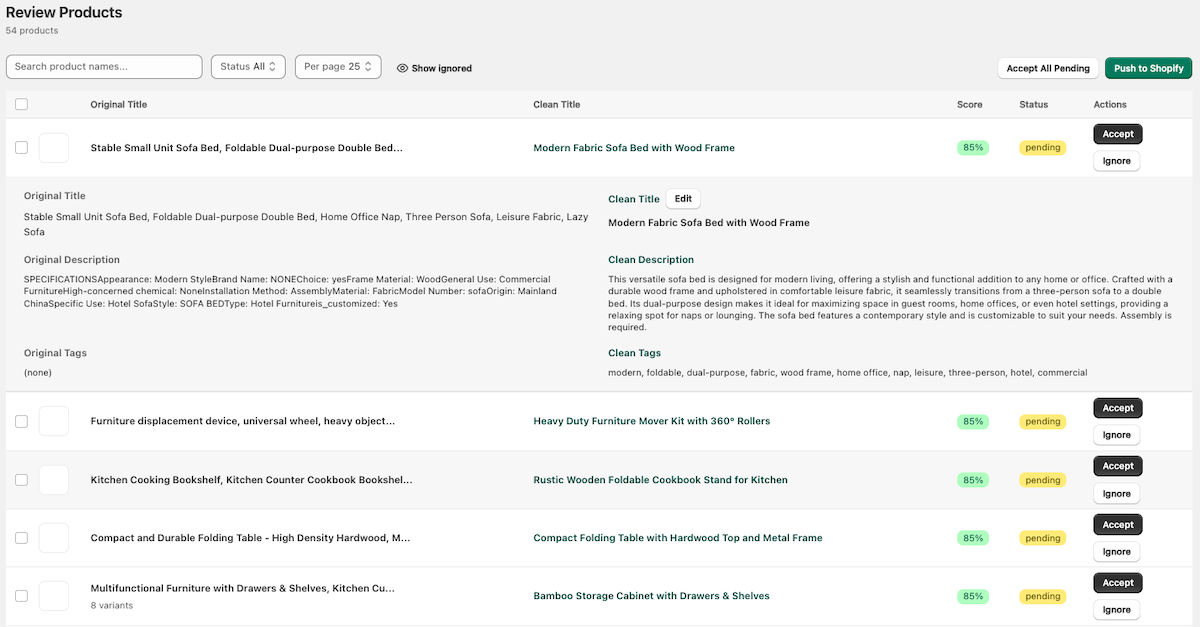
Task: Expand the Compact and Durable Folding Table row
Action: (250, 538)
